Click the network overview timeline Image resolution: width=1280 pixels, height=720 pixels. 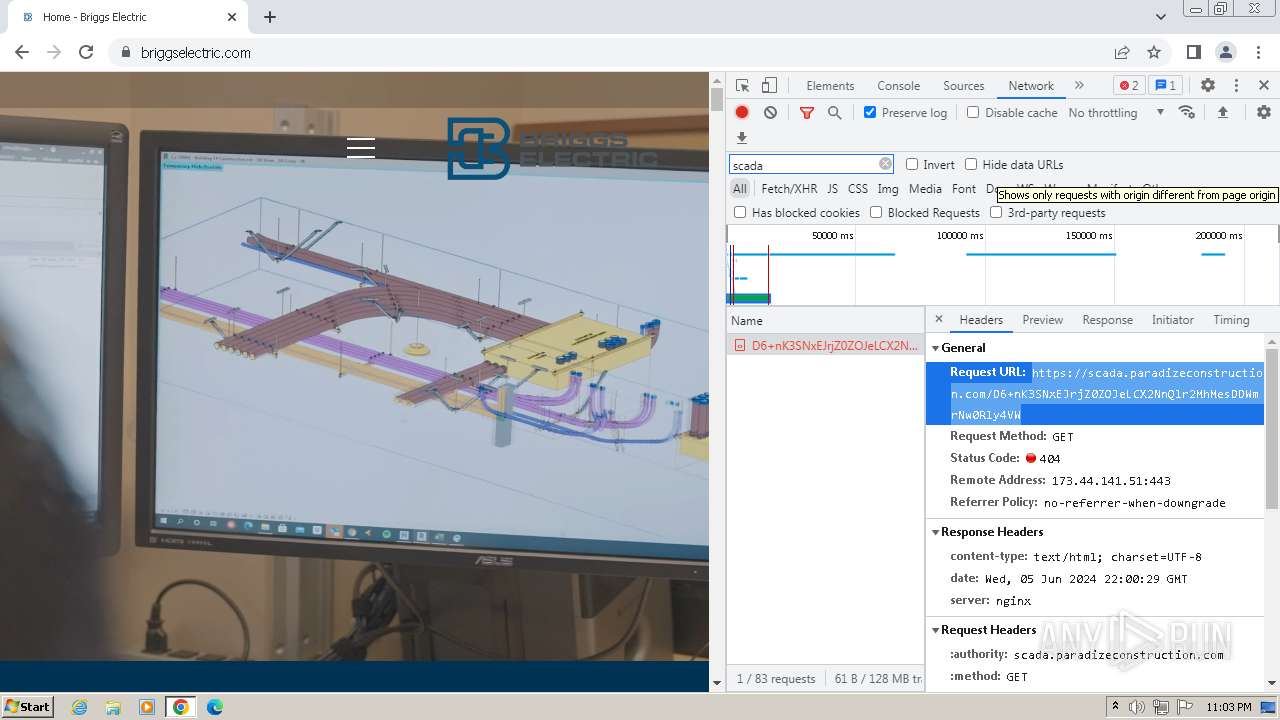[x=1001, y=265]
